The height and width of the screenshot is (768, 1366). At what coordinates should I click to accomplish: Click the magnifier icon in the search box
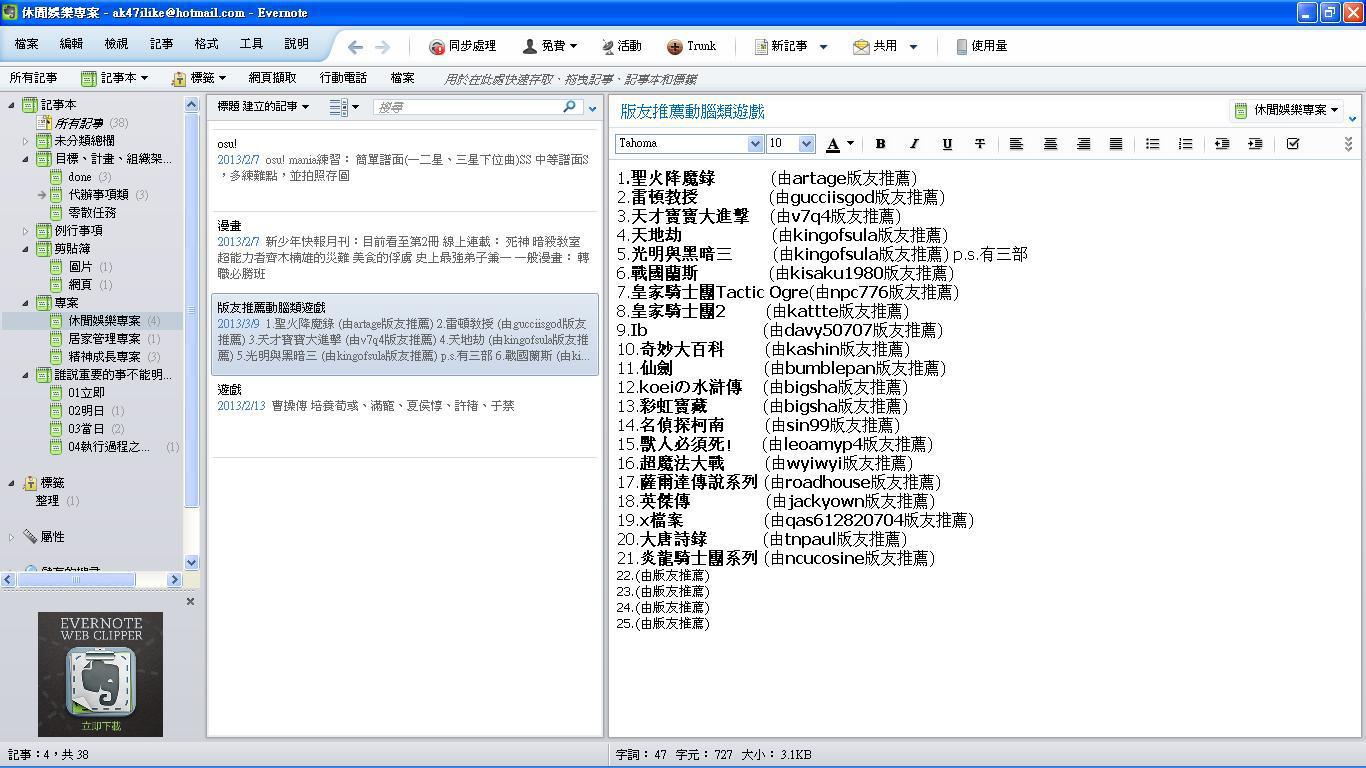(x=570, y=107)
